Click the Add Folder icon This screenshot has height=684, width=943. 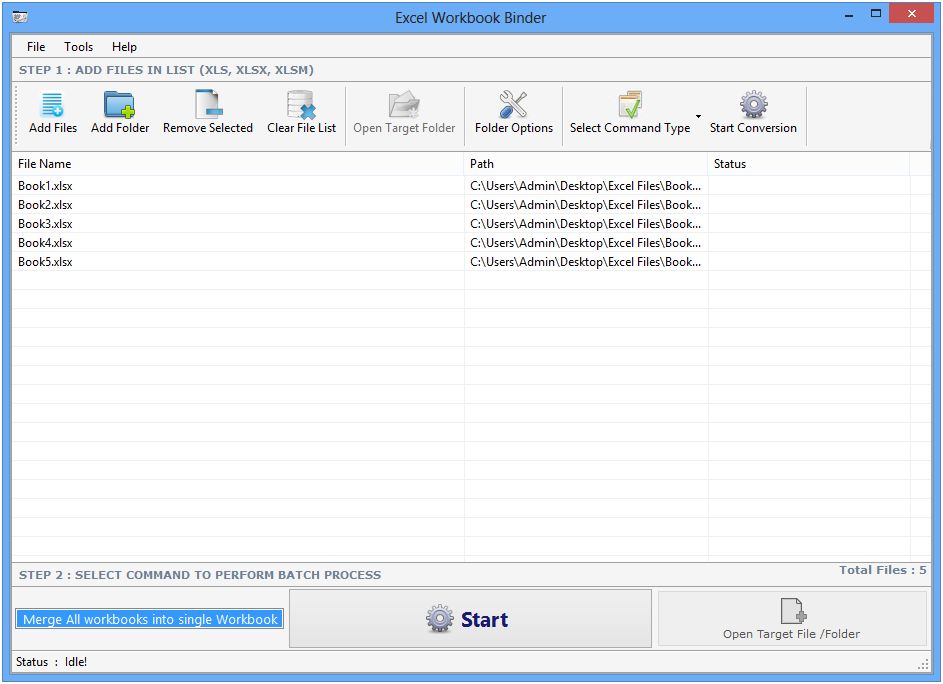pyautogui.click(x=119, y=105)
